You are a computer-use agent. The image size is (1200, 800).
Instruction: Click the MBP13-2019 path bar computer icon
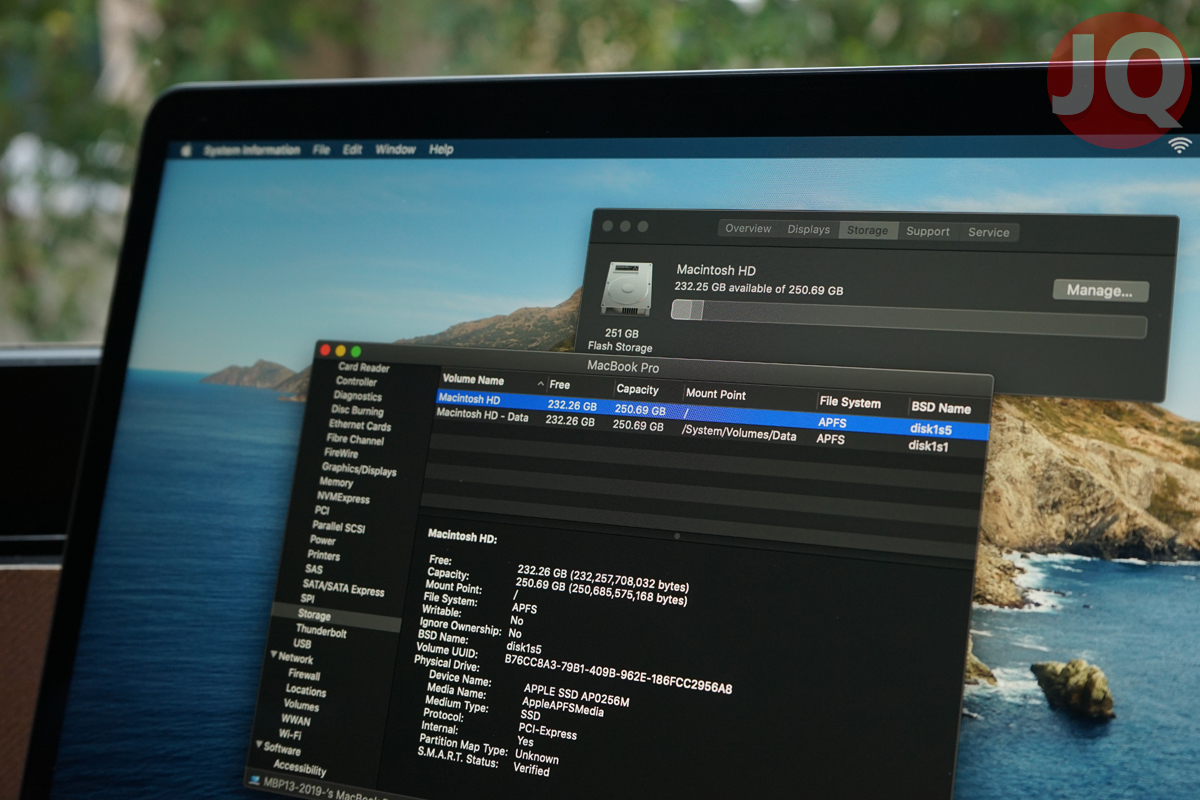tap(254, 779)
